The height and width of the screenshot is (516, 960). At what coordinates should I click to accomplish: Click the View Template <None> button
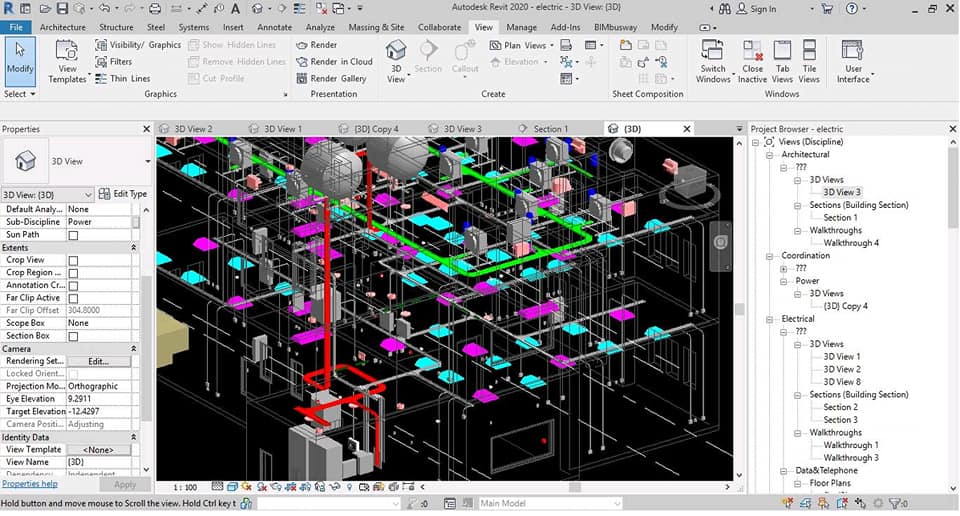coord(99,449)
